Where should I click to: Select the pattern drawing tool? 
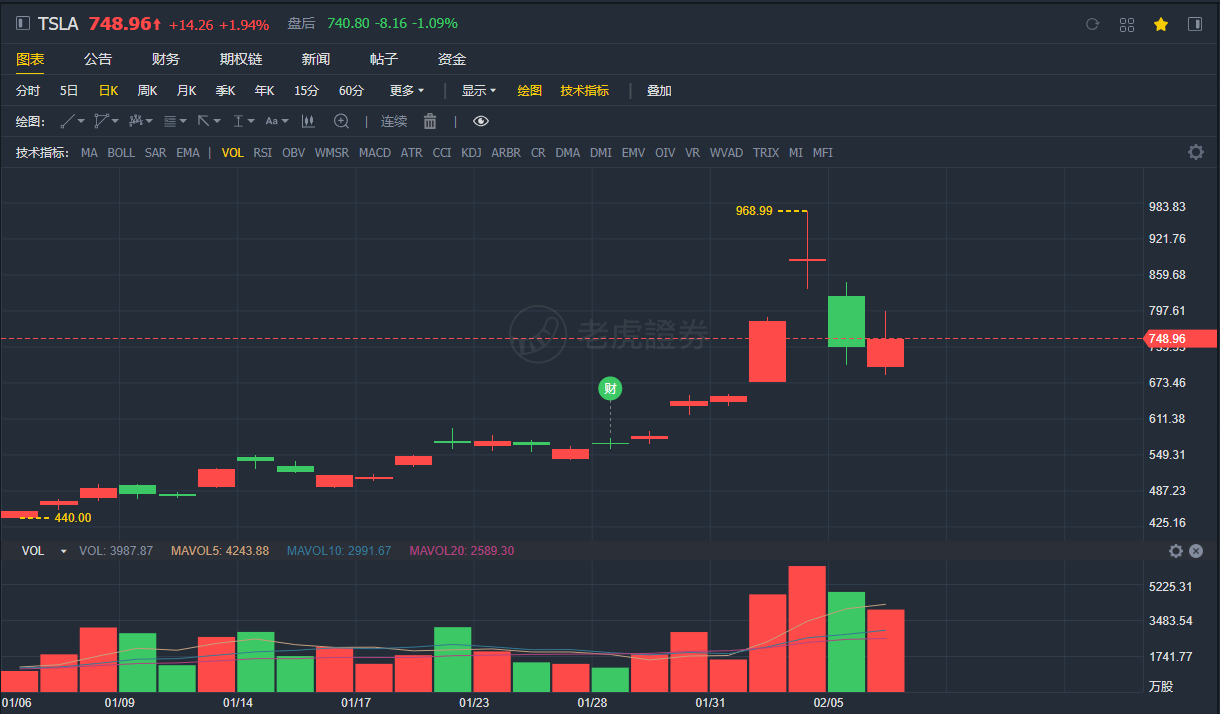136,121
